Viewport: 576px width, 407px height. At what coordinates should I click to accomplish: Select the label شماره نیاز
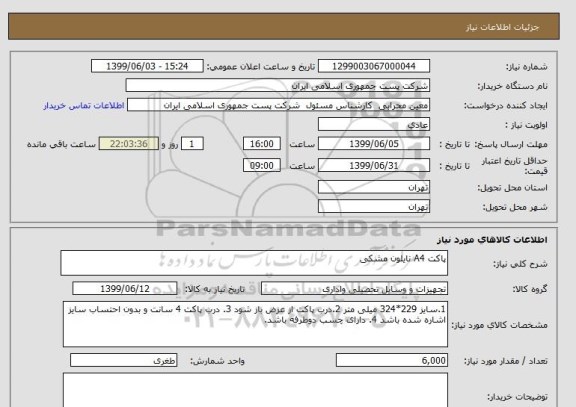click(527, 67)
